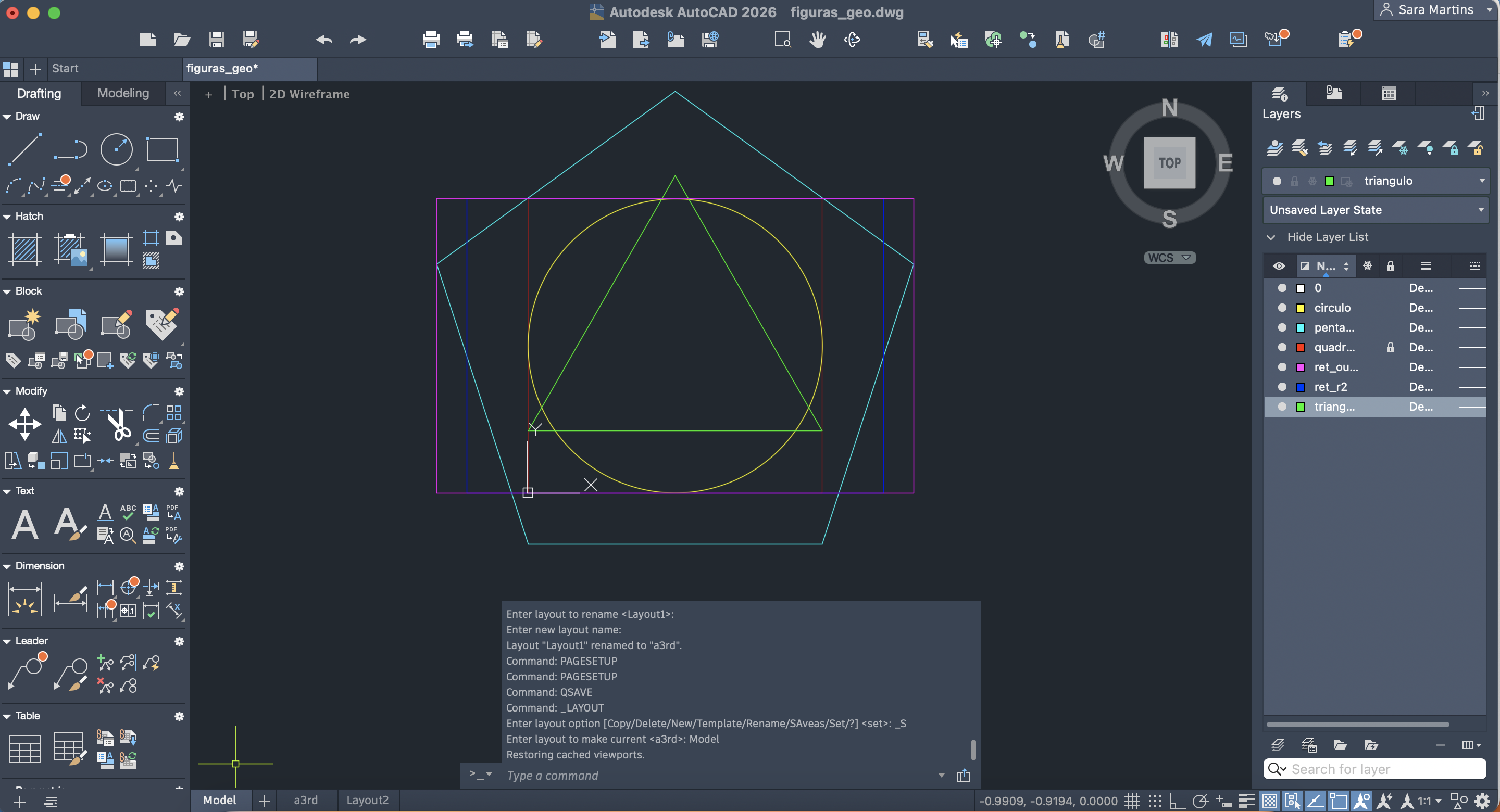Toggle grid display in status bar

click(x=1131, y=801)
